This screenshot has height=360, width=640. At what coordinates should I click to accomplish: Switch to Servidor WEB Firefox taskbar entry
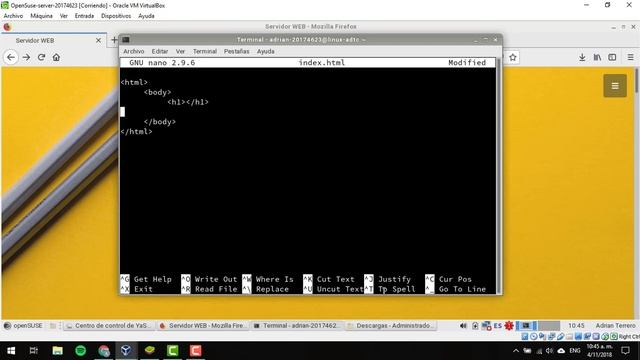[x=203, y=326]
